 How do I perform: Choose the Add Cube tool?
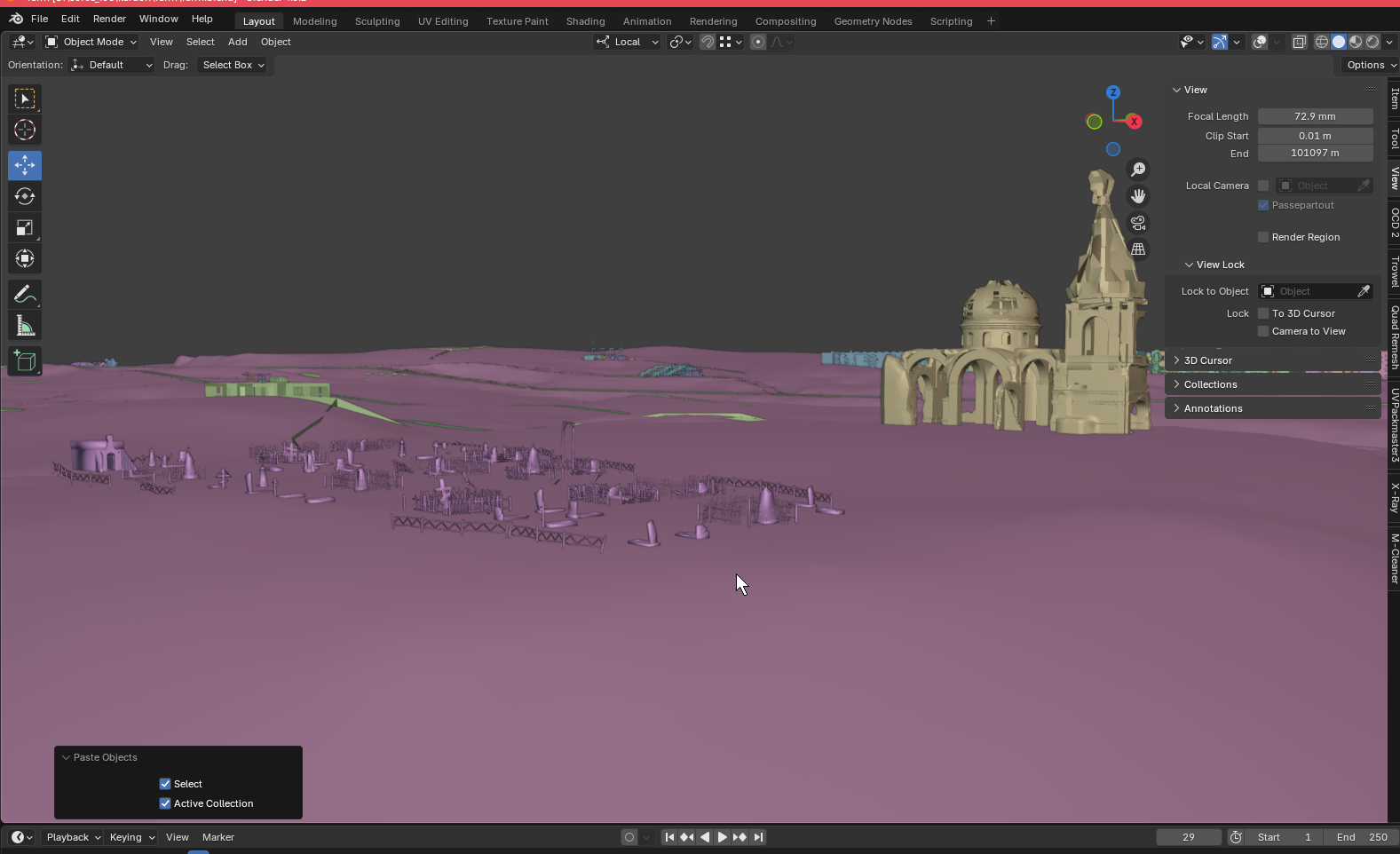click(25, 361)
